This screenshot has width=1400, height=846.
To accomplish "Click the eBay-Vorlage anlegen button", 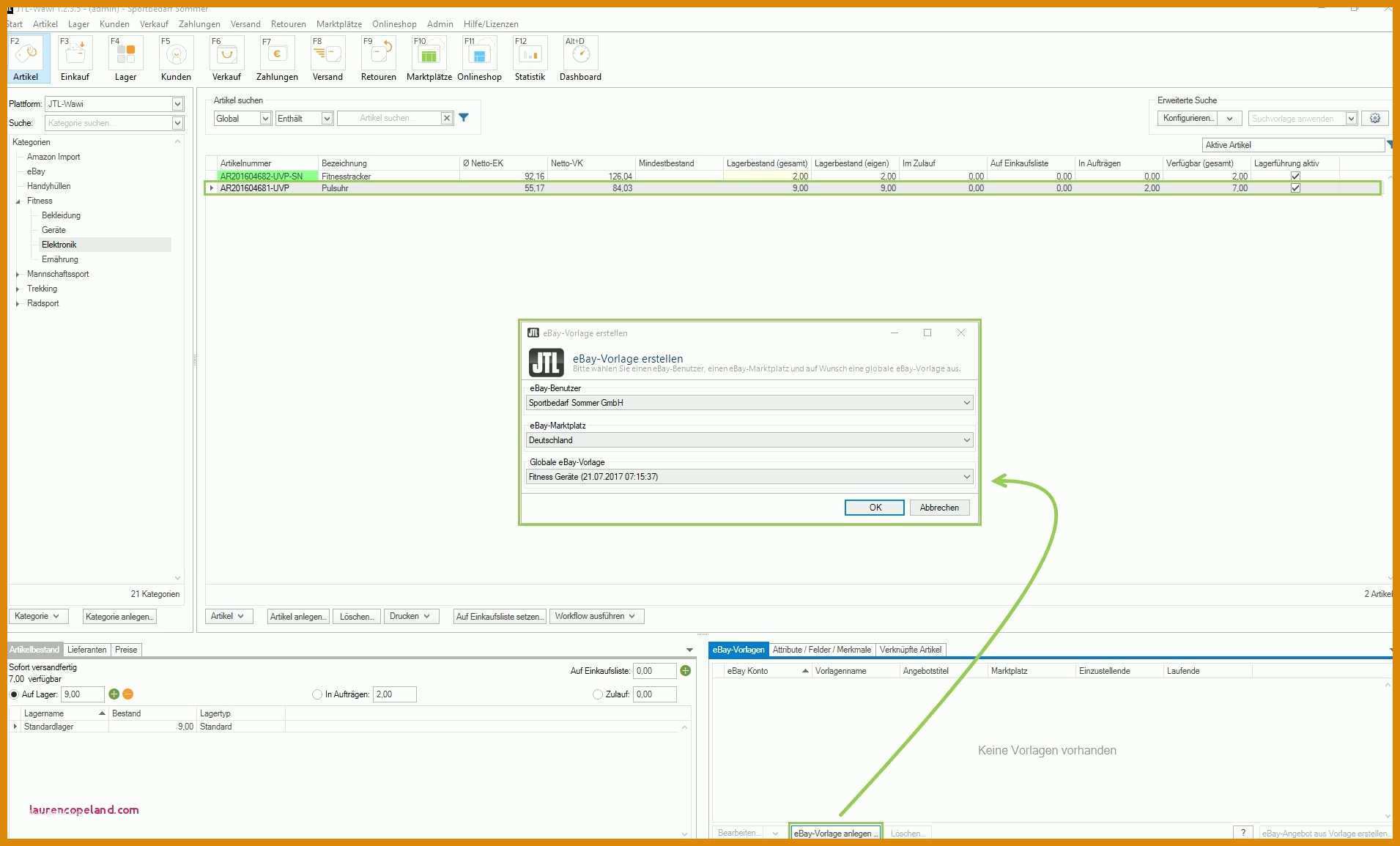I will click(835, 834).
